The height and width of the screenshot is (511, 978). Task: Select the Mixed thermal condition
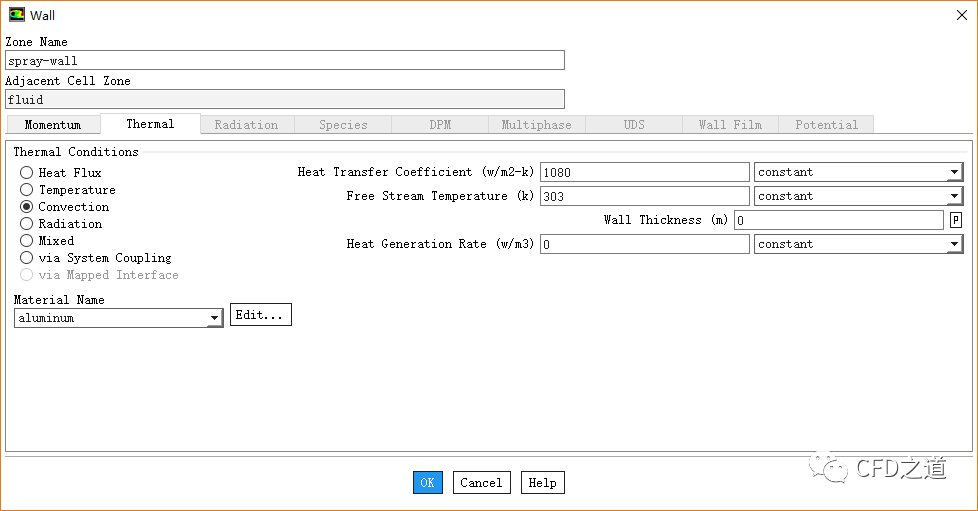coord(27,241)
